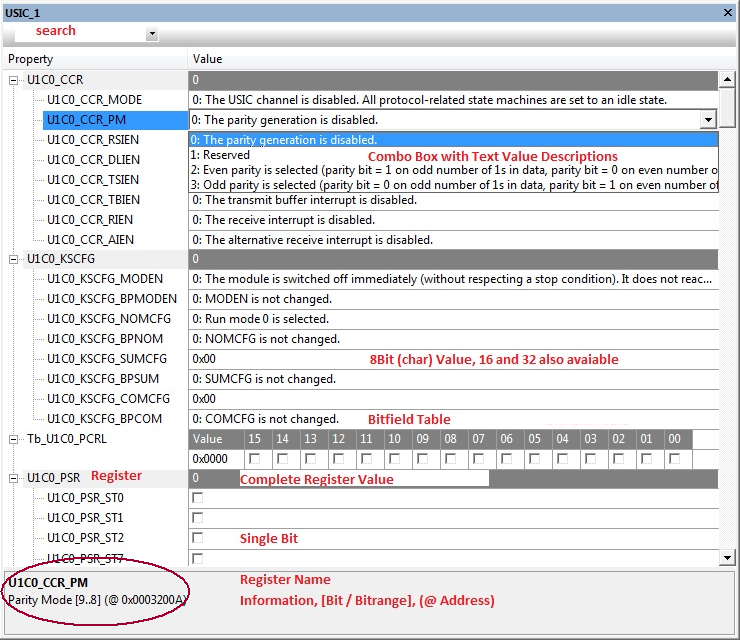Select the U1C0_CCR_MODE property row
740x640 pixels.
94,100
